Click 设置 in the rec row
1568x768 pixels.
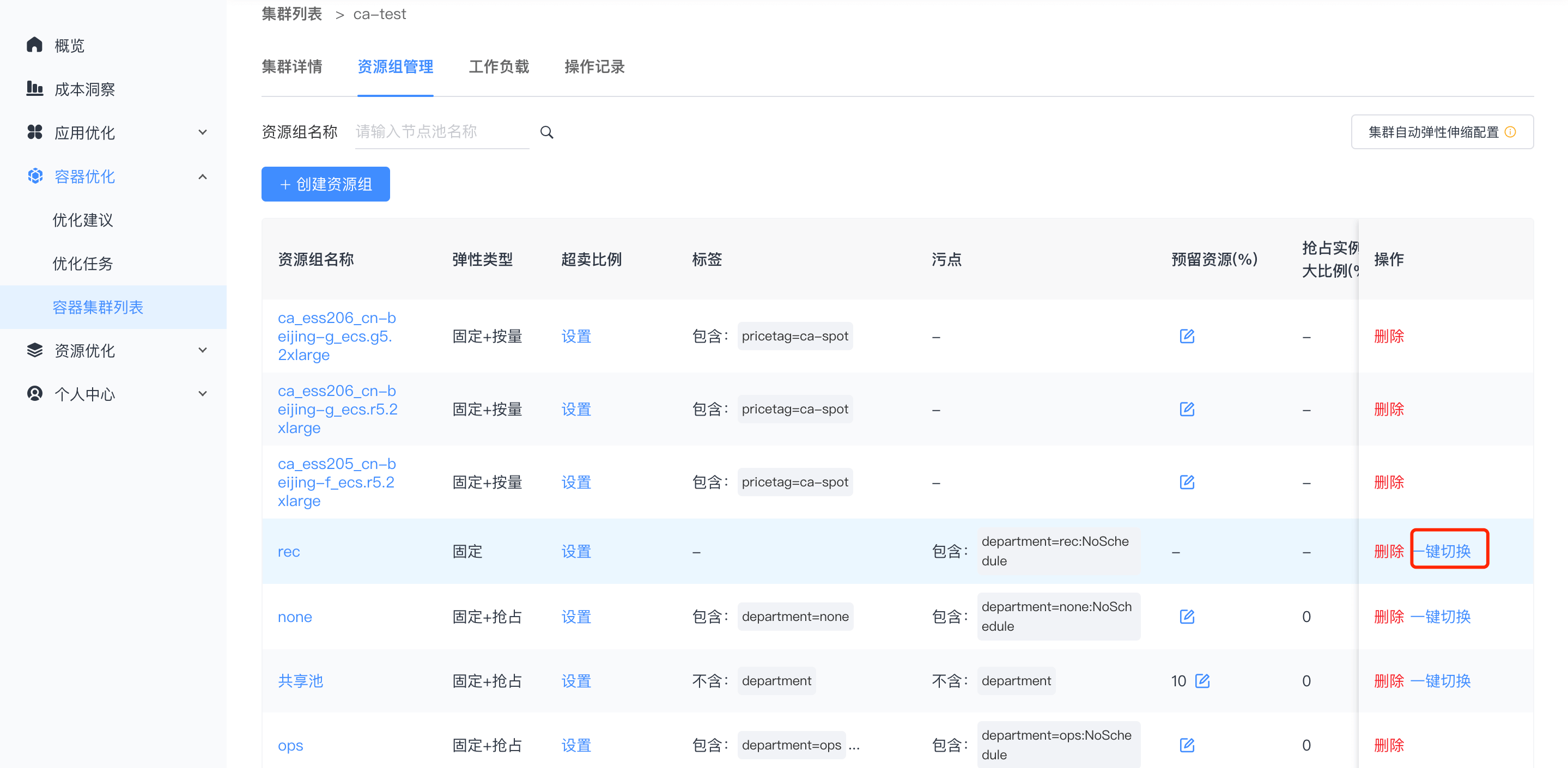(576, 552)
